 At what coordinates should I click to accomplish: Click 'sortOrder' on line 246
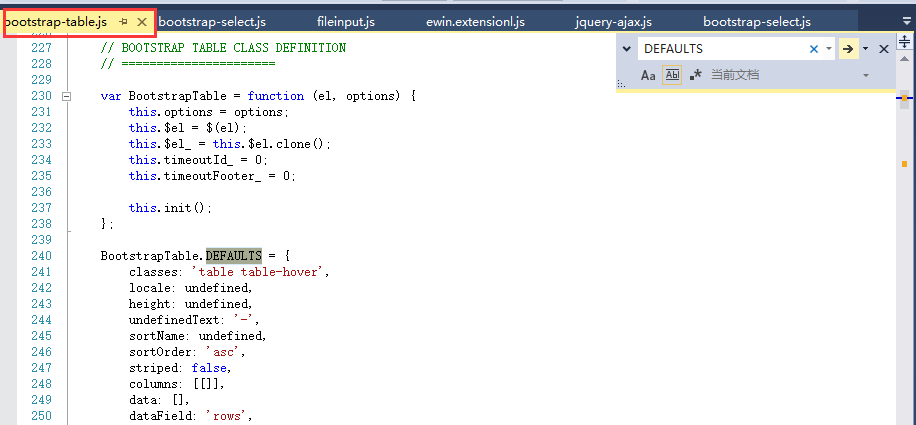(154, 352)
